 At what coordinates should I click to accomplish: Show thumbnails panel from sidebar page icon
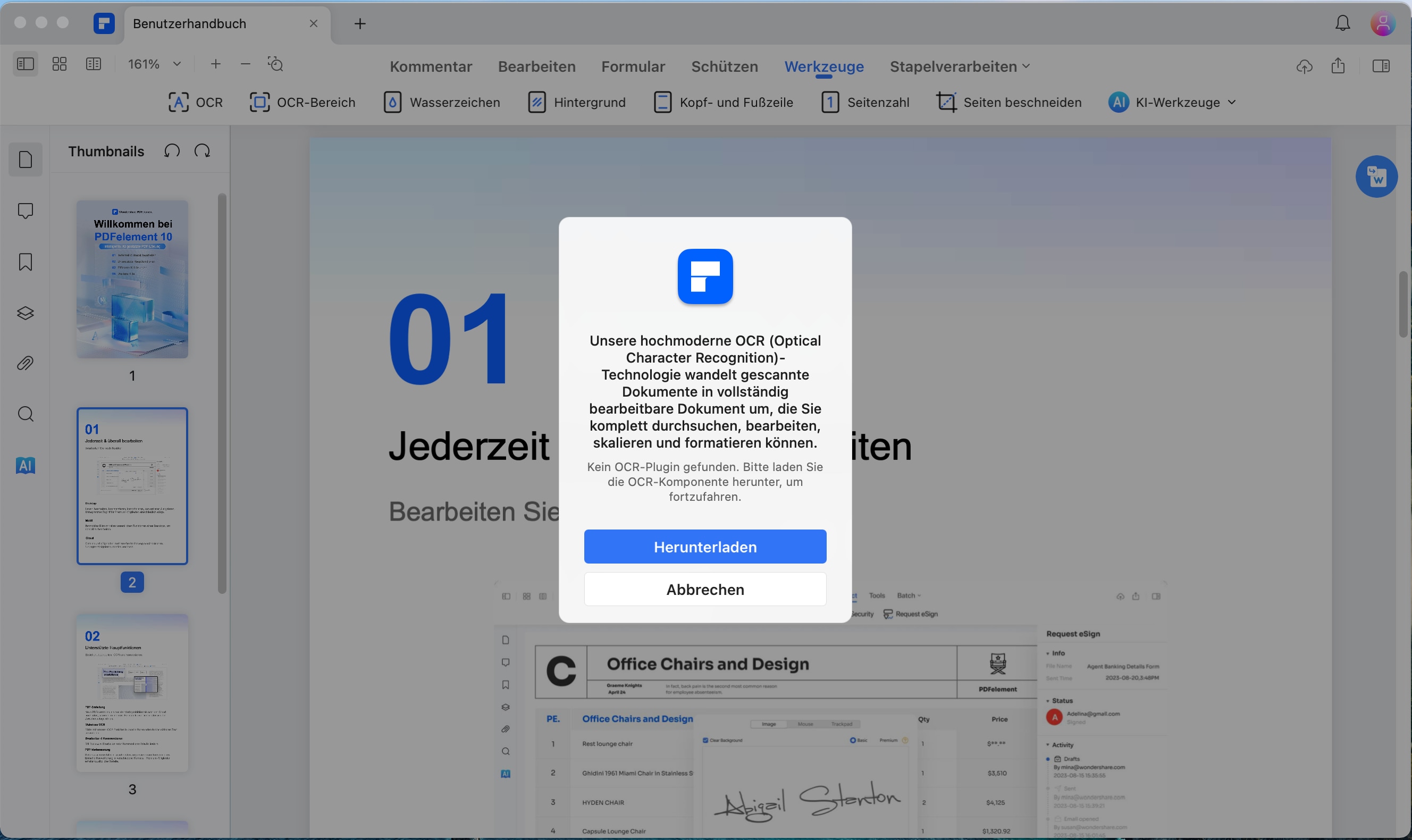(26, 159)
